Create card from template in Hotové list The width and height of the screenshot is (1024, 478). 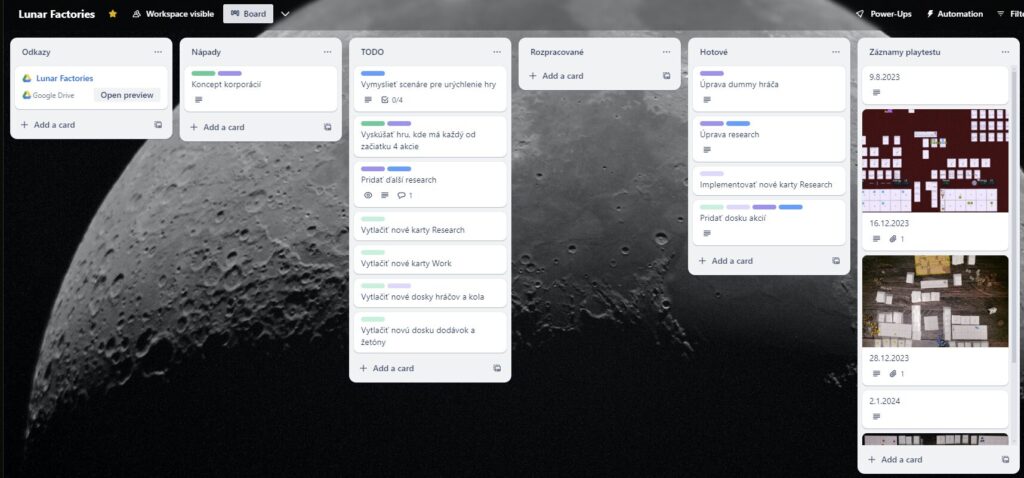[x=836, y=261]
